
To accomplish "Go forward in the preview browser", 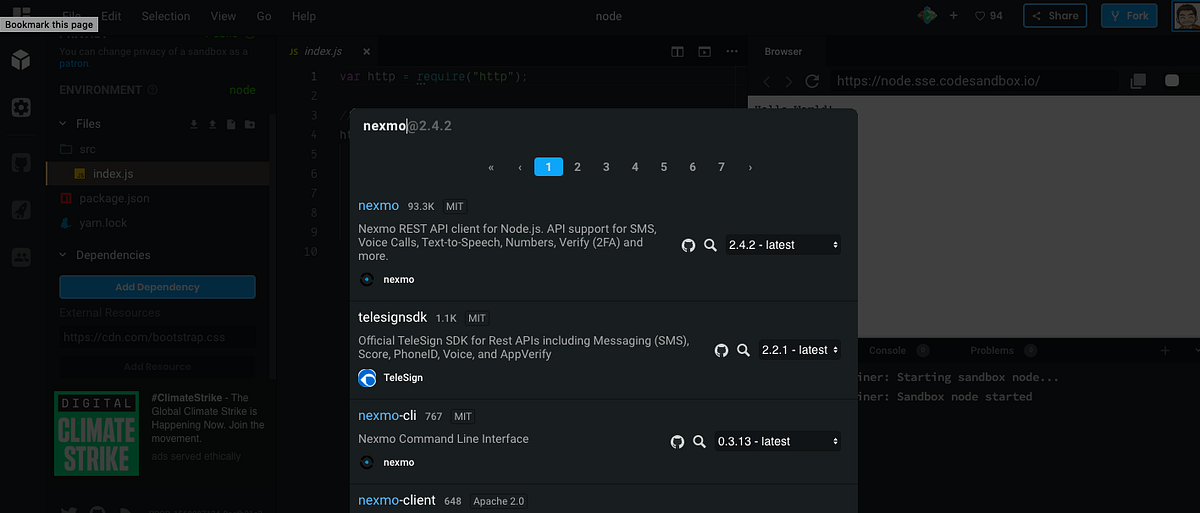I will pos(789,81).
